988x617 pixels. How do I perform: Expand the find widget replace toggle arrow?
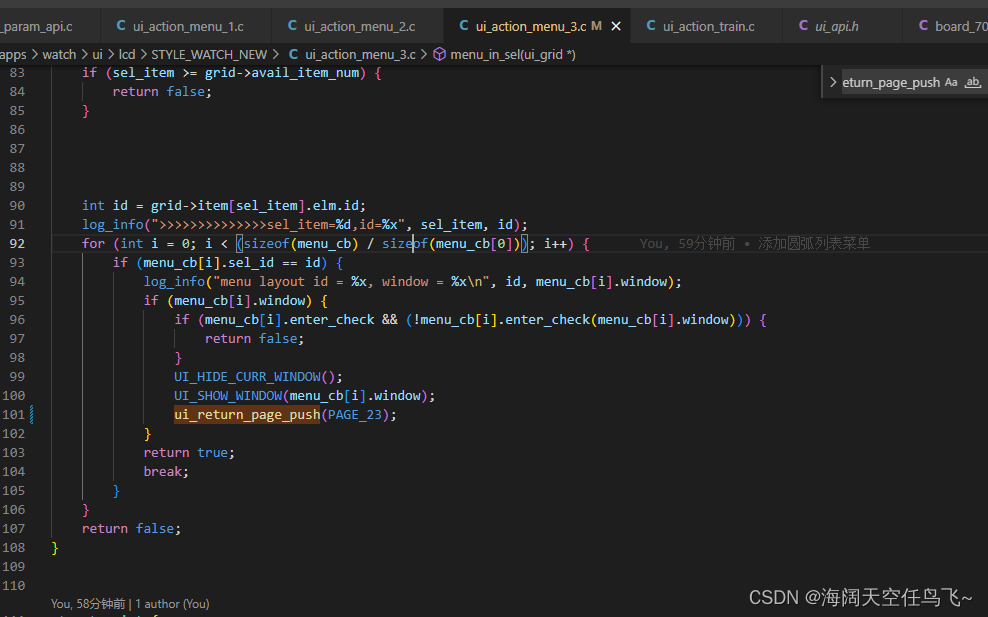click(x=832, y=83)
